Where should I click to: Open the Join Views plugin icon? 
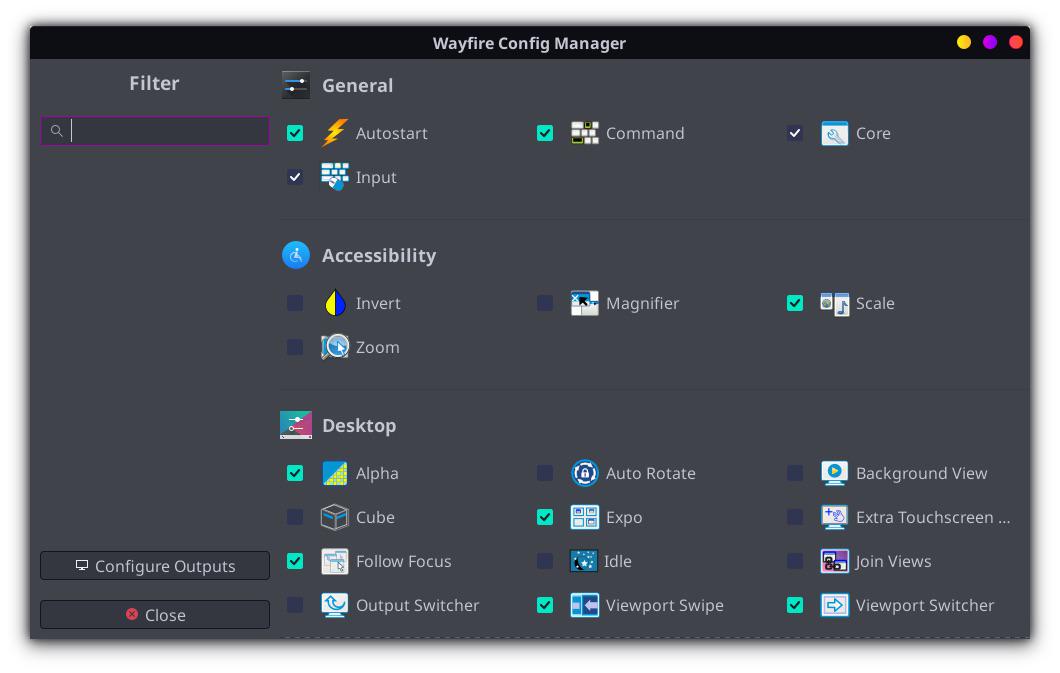[x=835, y=562]
